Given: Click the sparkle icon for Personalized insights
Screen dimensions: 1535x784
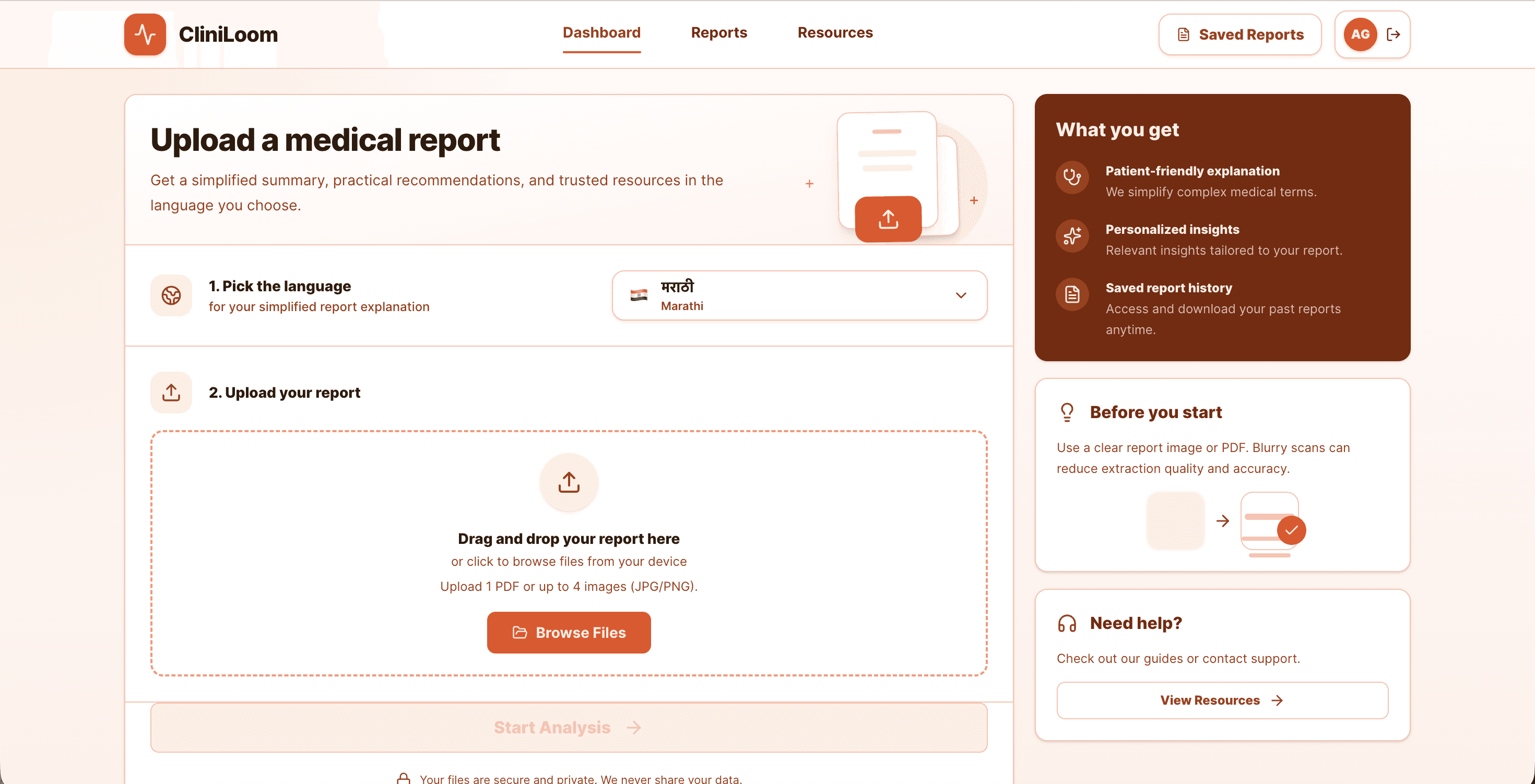Looking at the screenshot, I should coord(1072,236).
